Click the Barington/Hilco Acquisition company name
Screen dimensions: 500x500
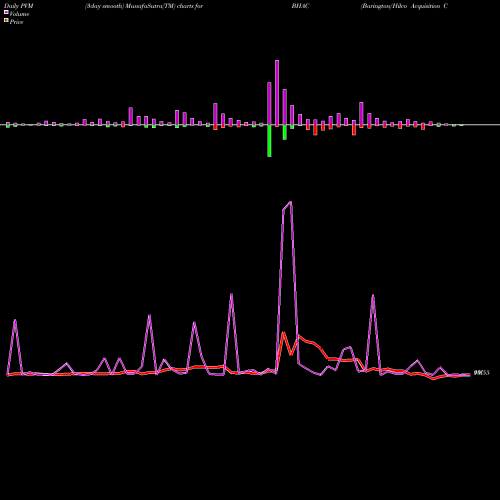(x=404, y=6)
